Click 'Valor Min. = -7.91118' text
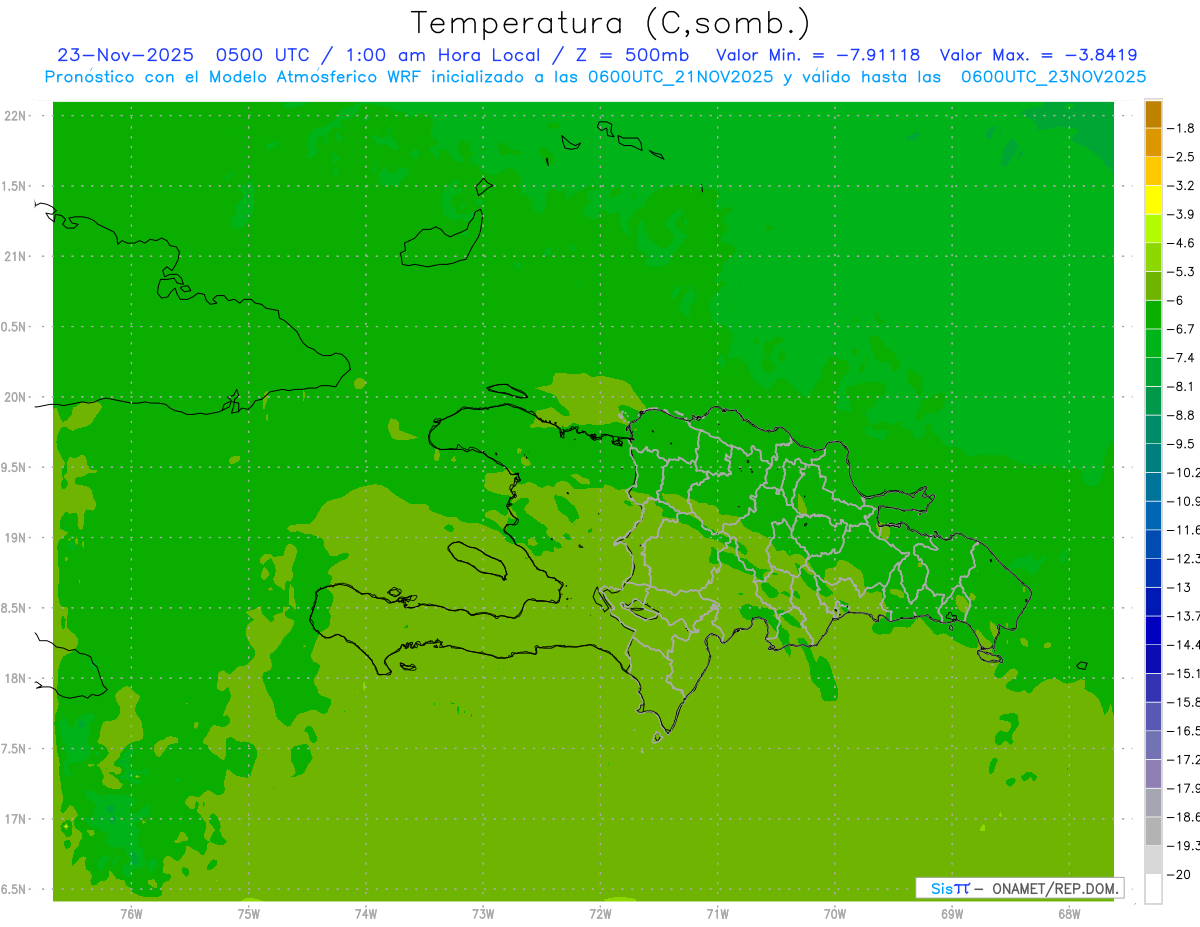Viewport: 1200px width, 927px height. coord(818,55)
